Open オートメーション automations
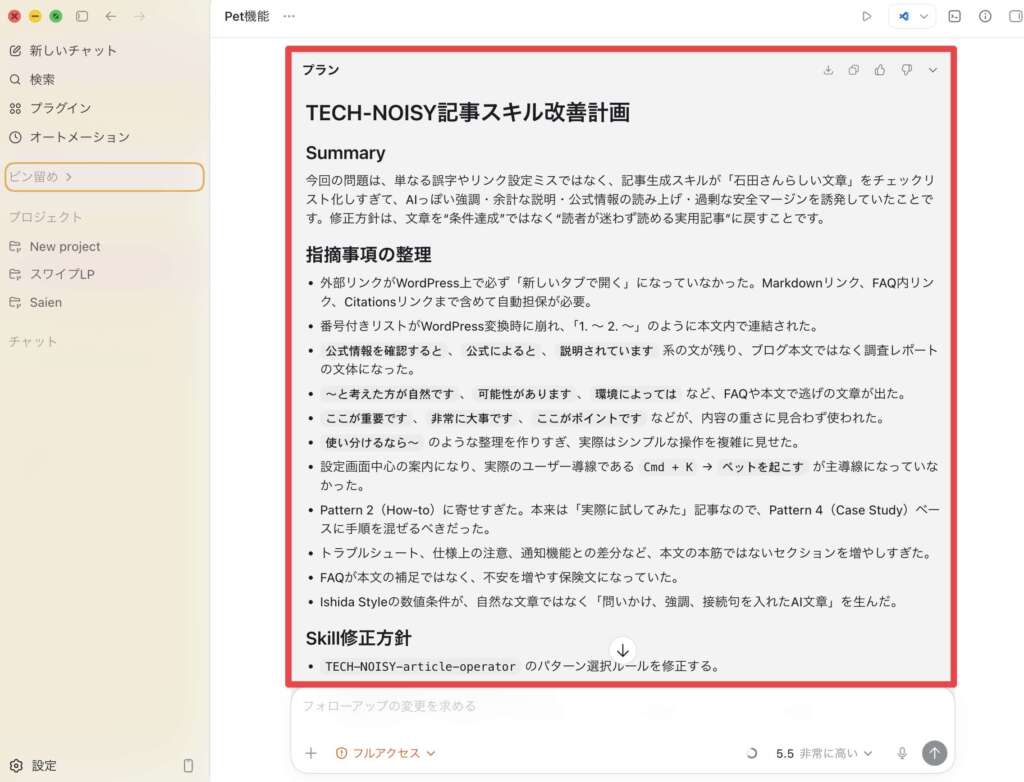 point(70,137)
